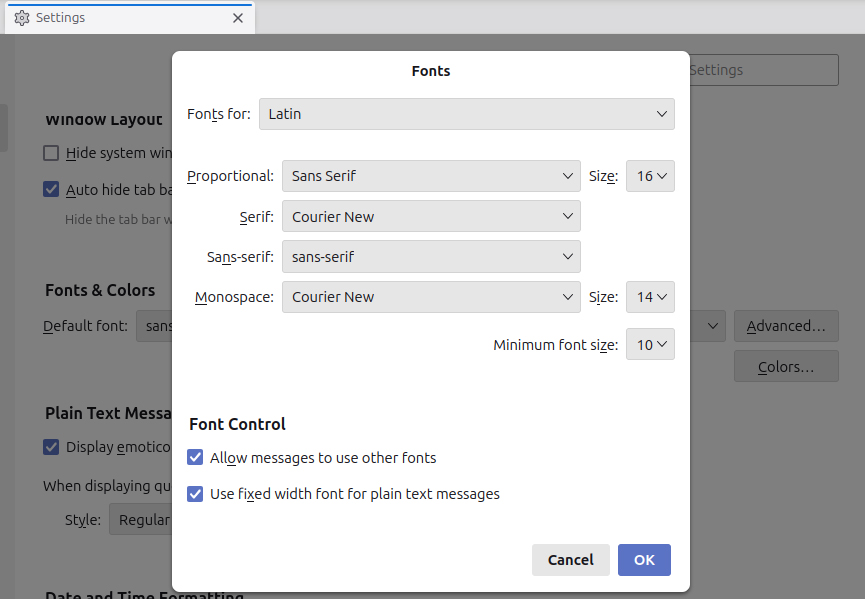
Task: Open the Minimum font size dropdown
Action: point(650,345)
